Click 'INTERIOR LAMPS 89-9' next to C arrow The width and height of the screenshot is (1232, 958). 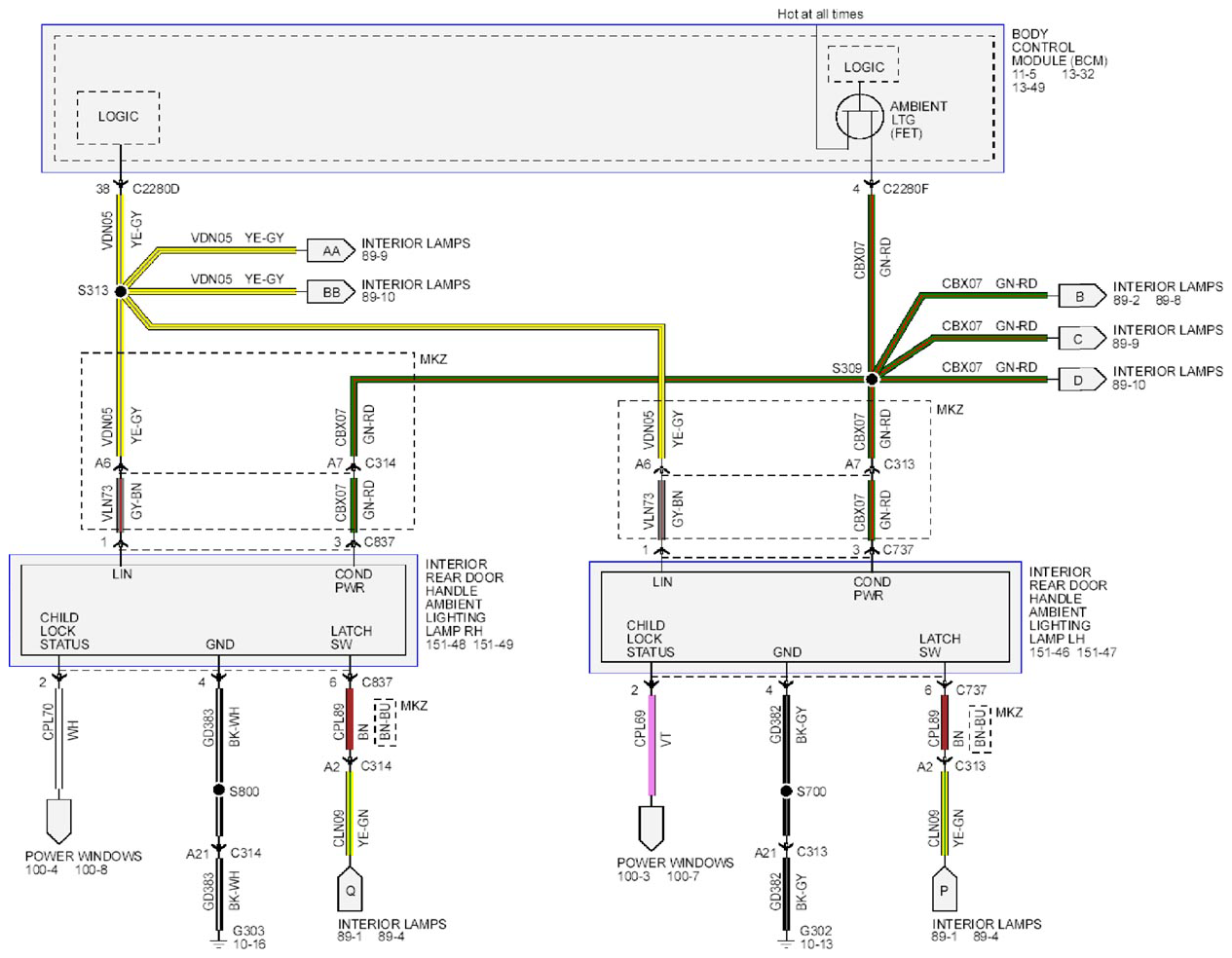1168,336
